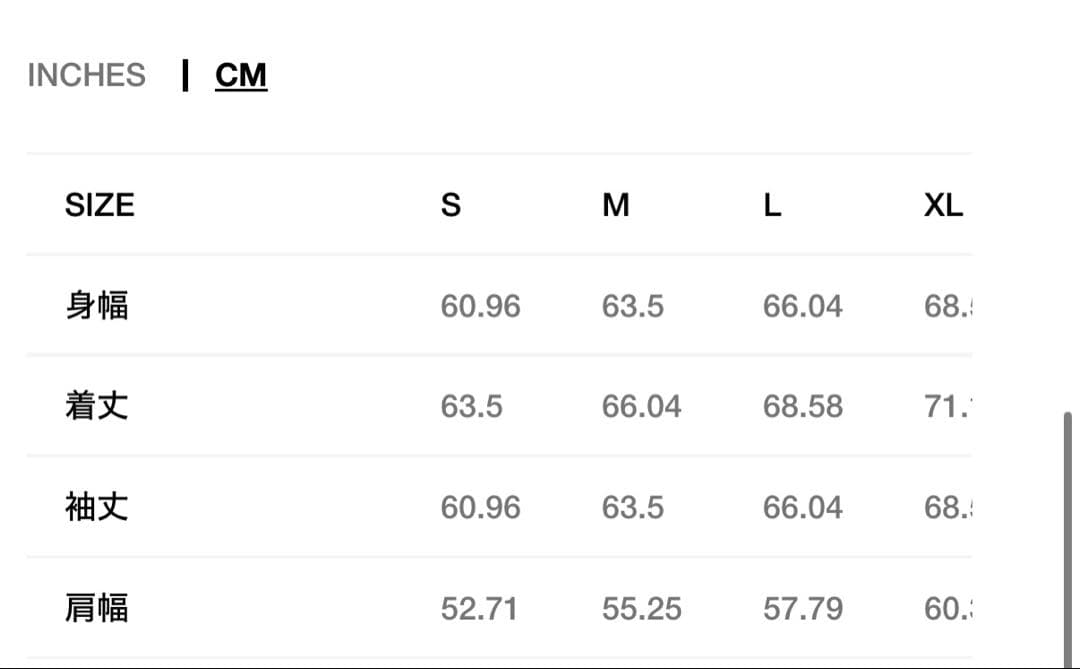Click the 身幅 row label
Screen dimensions: 1080x669
pos(97,305)
